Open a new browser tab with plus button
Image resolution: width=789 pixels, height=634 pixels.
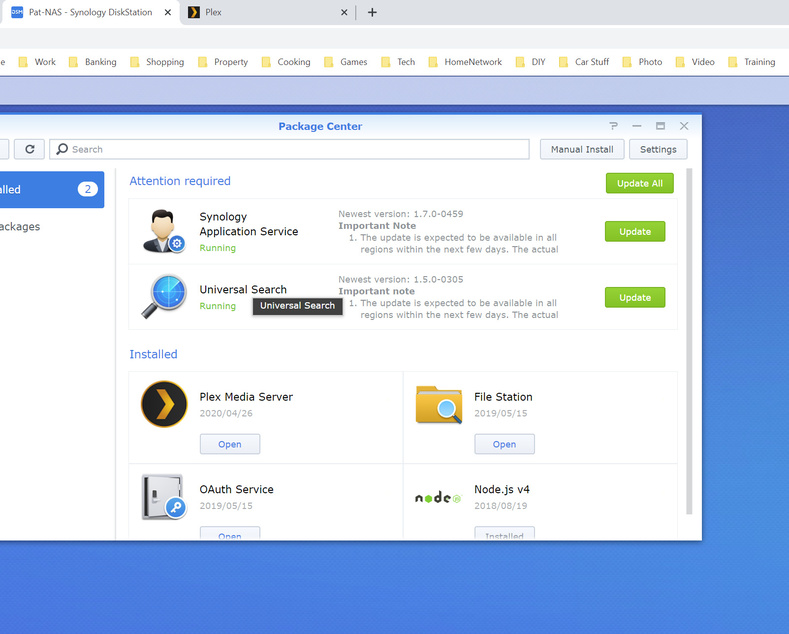pyautogui.click(x=372, y=13)
